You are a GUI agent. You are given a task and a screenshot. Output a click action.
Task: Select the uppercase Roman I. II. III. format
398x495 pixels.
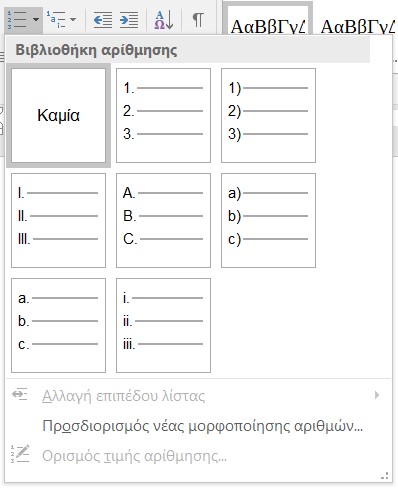tap(58, 220)
